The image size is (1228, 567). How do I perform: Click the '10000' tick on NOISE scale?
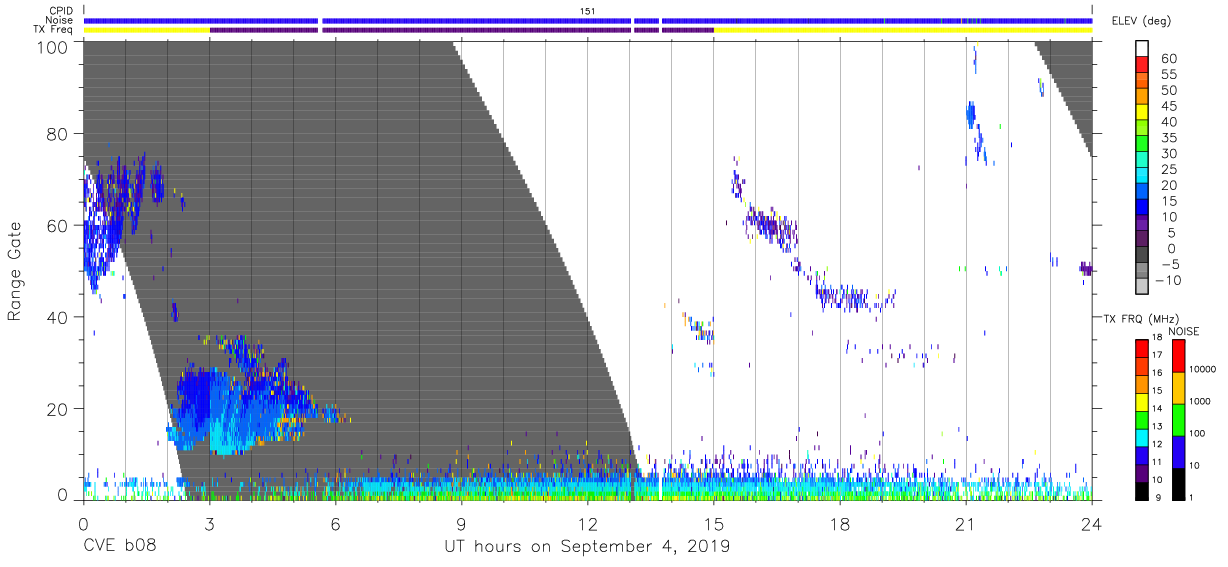(x=1203, y=371)
